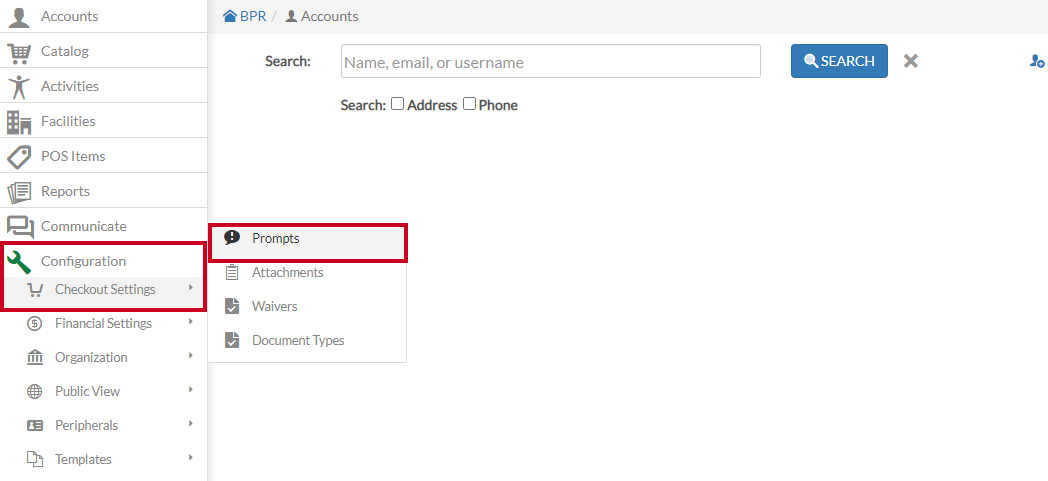This screenshot has height=481, width=1048.
Task: Click the Organization bank building icon
Action: (x=35, y=357)
